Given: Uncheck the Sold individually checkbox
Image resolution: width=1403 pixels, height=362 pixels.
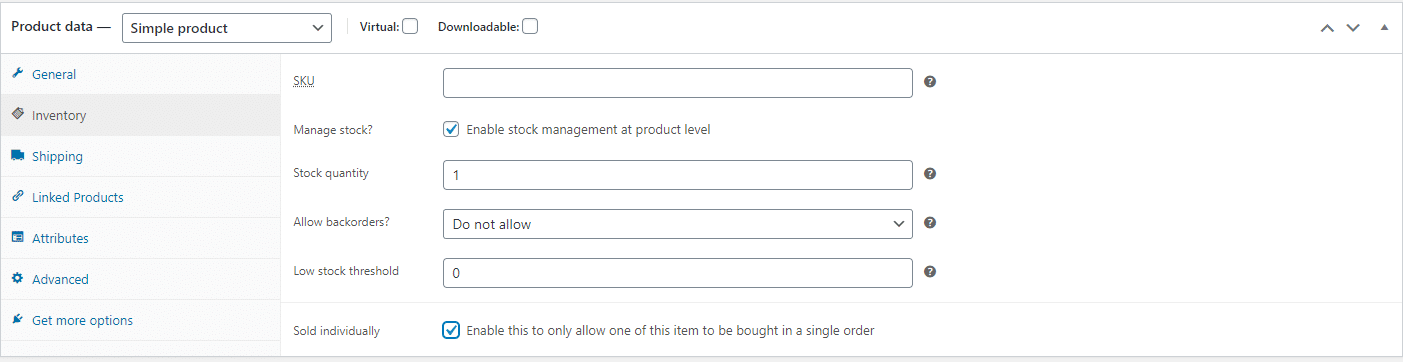Looking at the screenshot, I should [451, 330].
